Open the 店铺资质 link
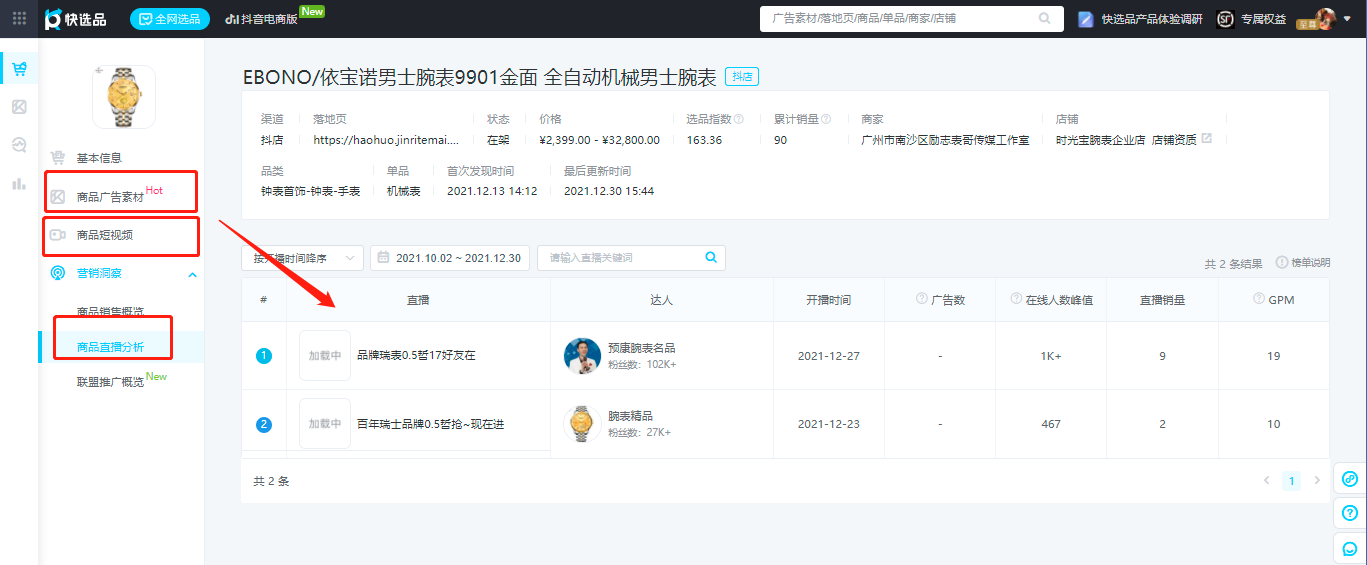1367x565 pixels. [1174, 140]
